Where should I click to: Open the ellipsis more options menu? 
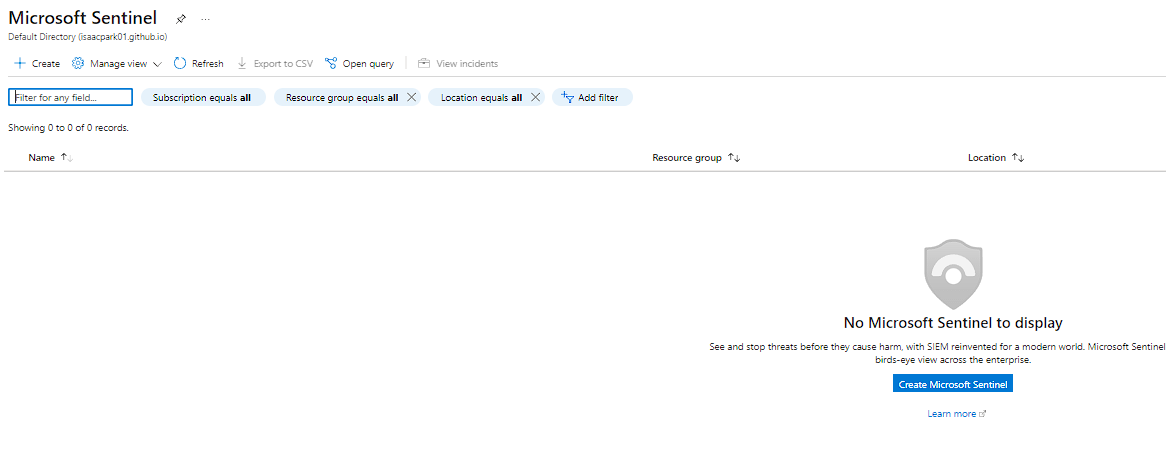(x=205, y=19)
